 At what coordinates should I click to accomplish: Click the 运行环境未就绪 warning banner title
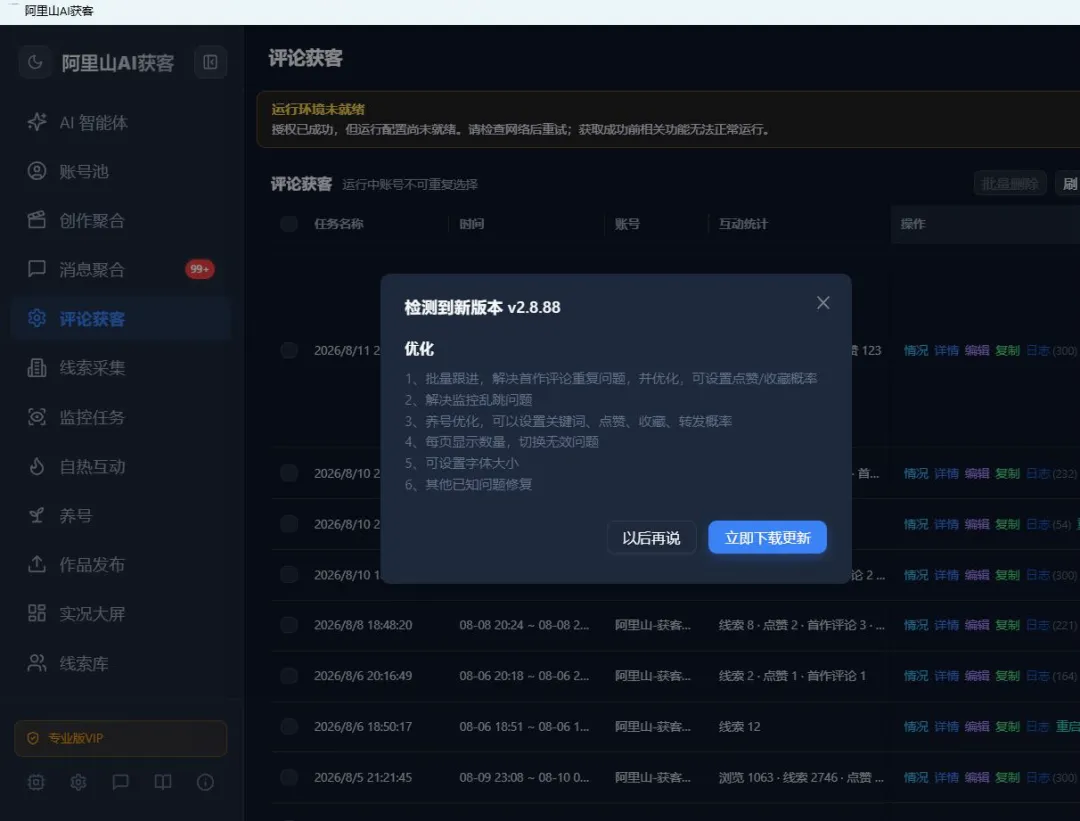point(318,109)
